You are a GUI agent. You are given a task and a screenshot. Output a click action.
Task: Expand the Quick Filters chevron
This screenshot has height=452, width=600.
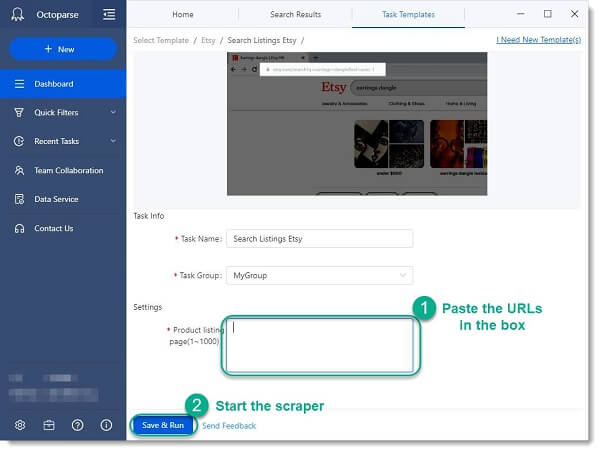coord(113,112)
